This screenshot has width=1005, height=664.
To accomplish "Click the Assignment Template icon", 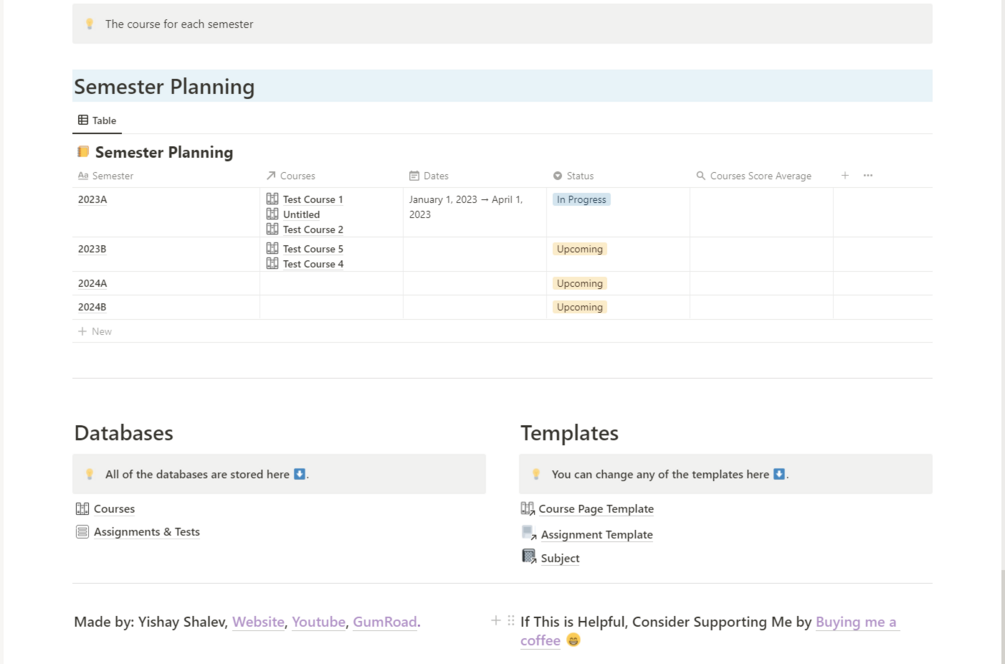I will [x=529, y=534].
